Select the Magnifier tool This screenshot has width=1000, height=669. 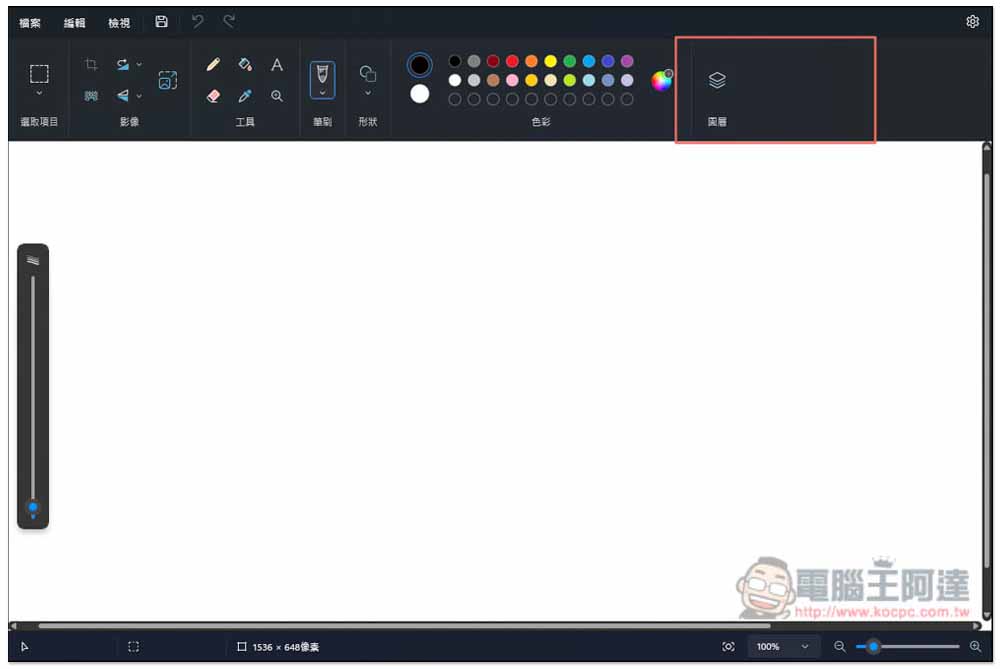click(x=277, y=96)
